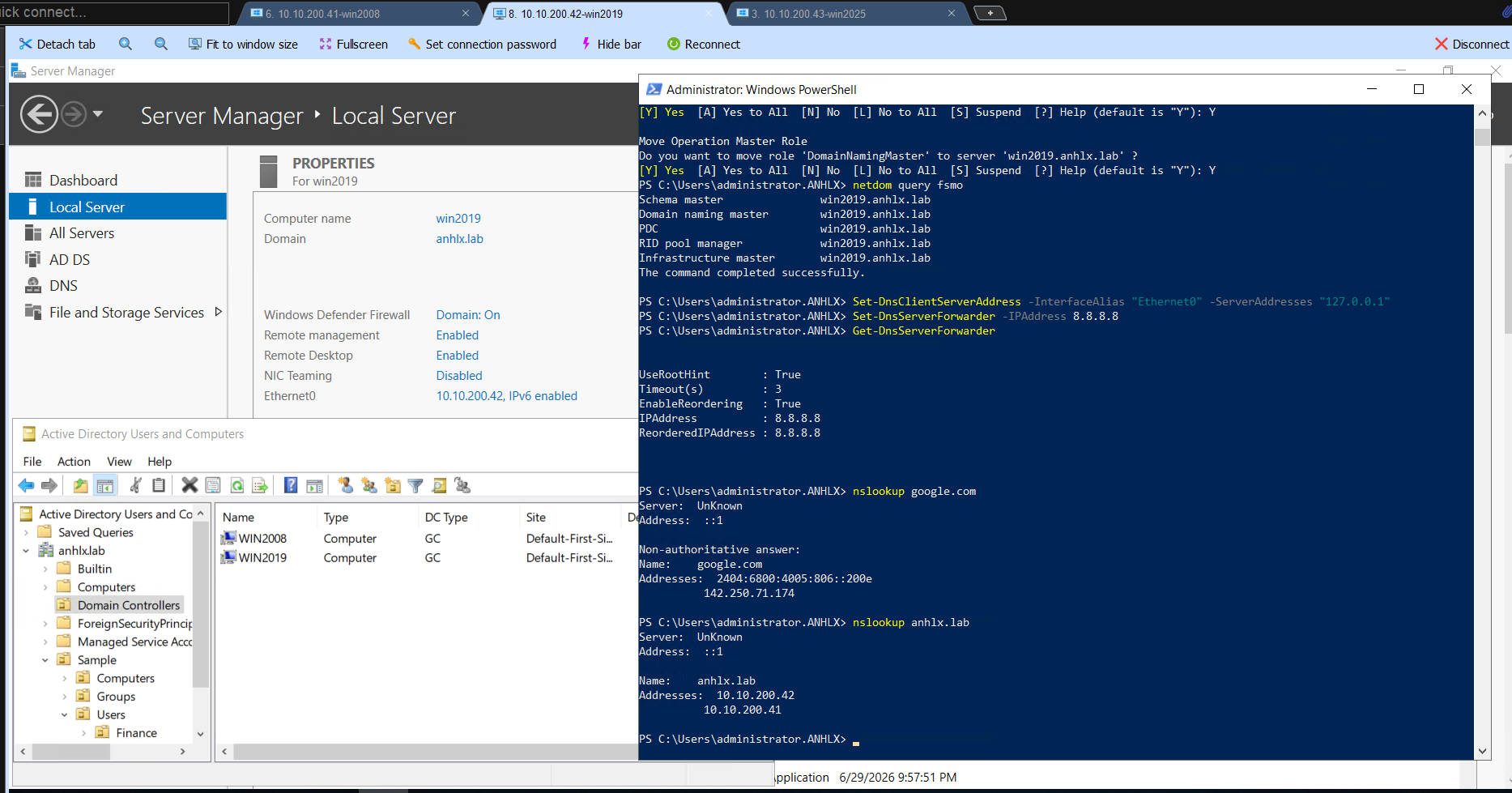Image resolution: width=1512 pixels, height=793 pixels.
Task: Expand the ForeignSecurityPrincipals node
Action: (45, 624)
